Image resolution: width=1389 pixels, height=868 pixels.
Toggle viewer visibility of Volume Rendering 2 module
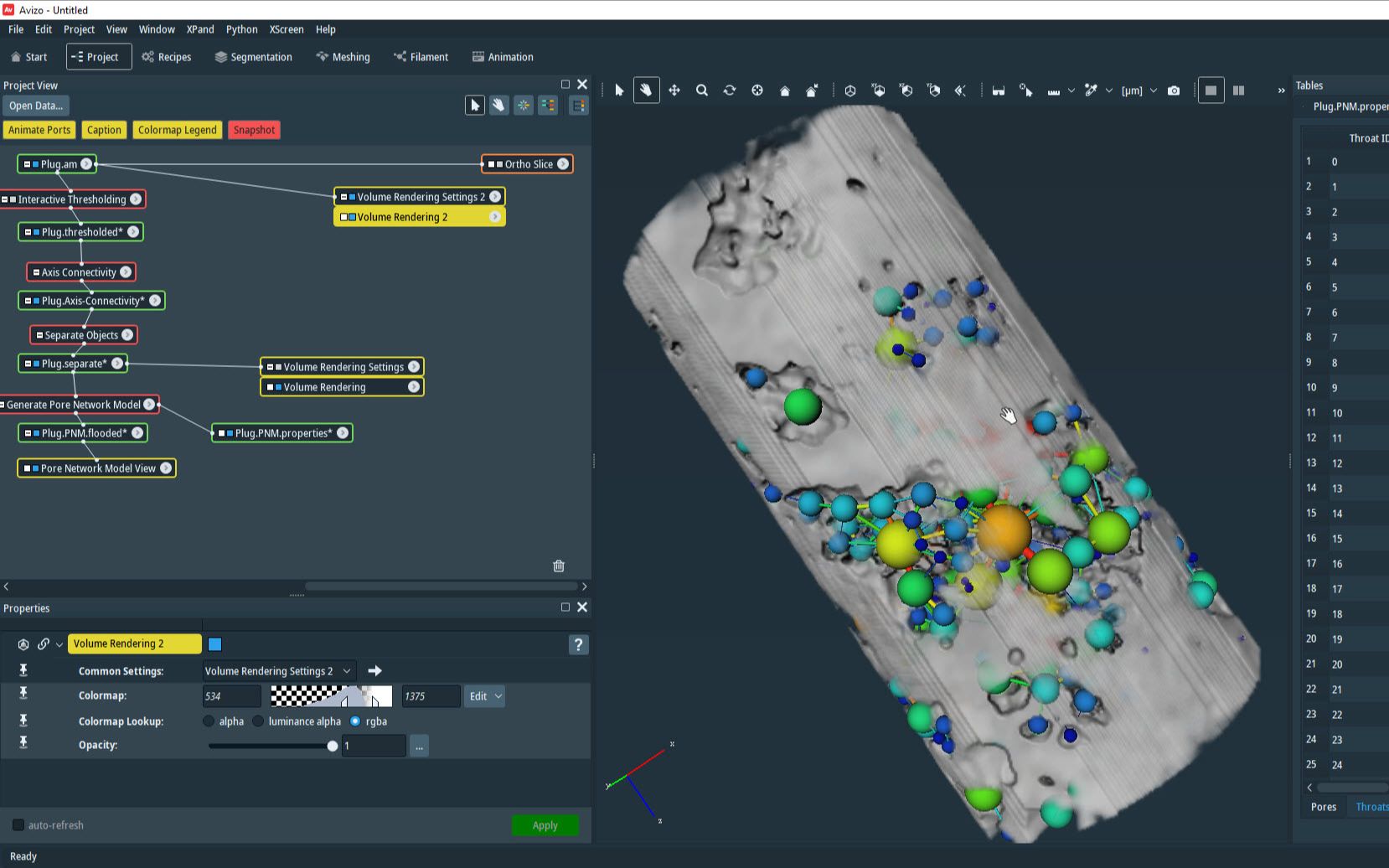[x=352, y=217]
